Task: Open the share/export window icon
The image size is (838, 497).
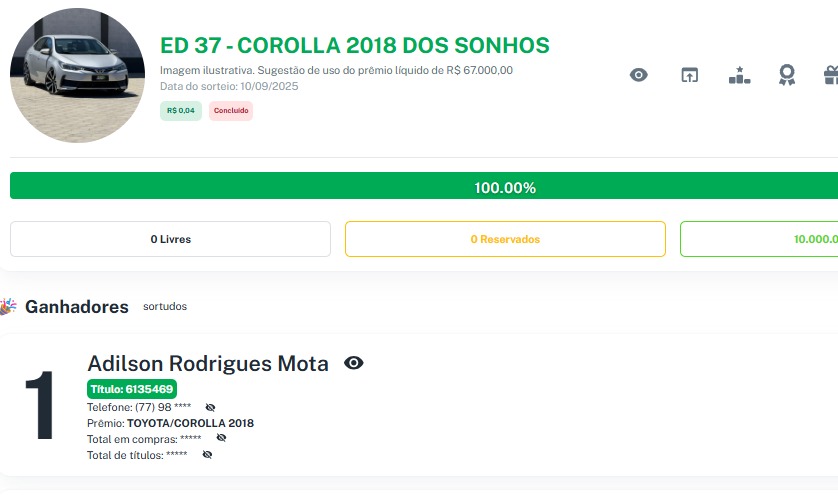Action: [689, 75]
